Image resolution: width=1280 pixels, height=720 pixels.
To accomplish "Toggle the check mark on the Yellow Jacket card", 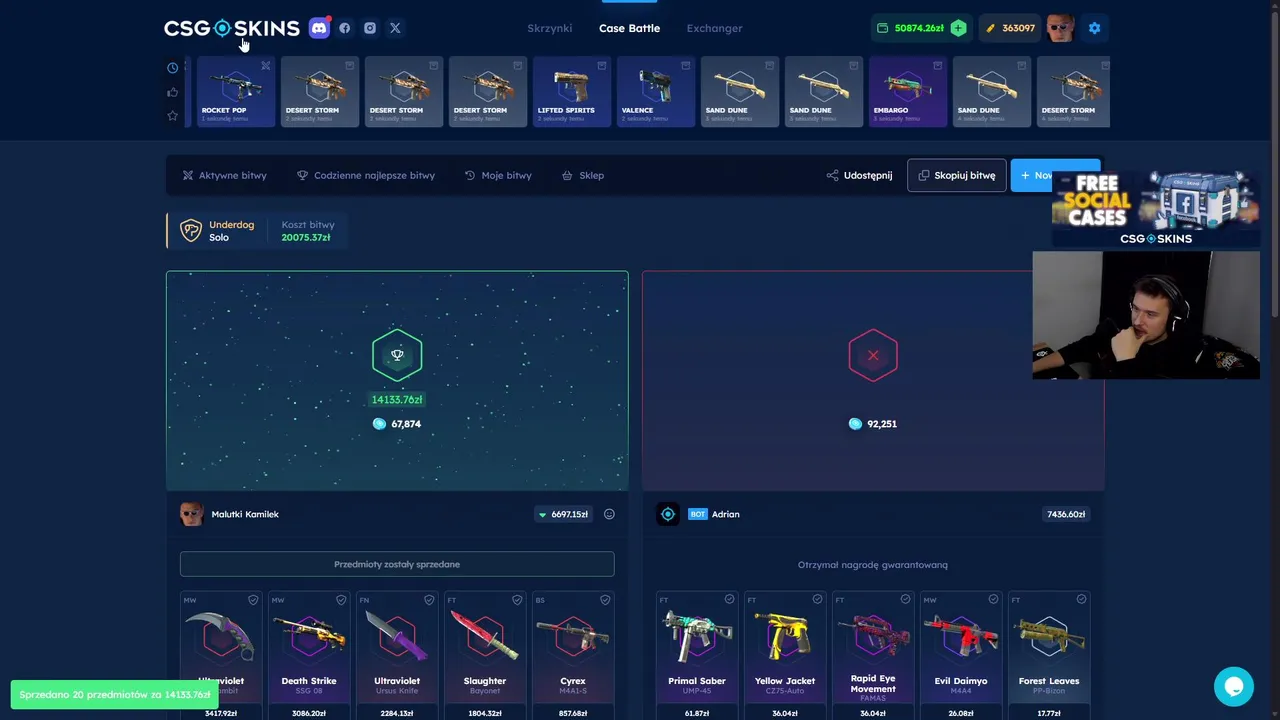I will click(817, 599).
